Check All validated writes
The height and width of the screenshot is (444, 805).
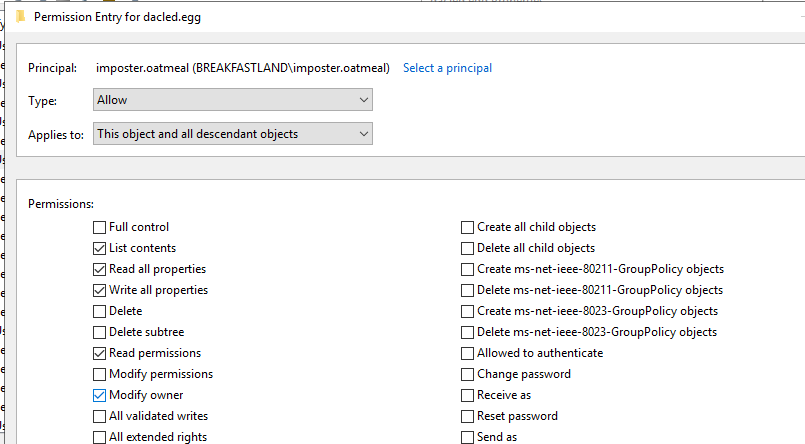99,416
